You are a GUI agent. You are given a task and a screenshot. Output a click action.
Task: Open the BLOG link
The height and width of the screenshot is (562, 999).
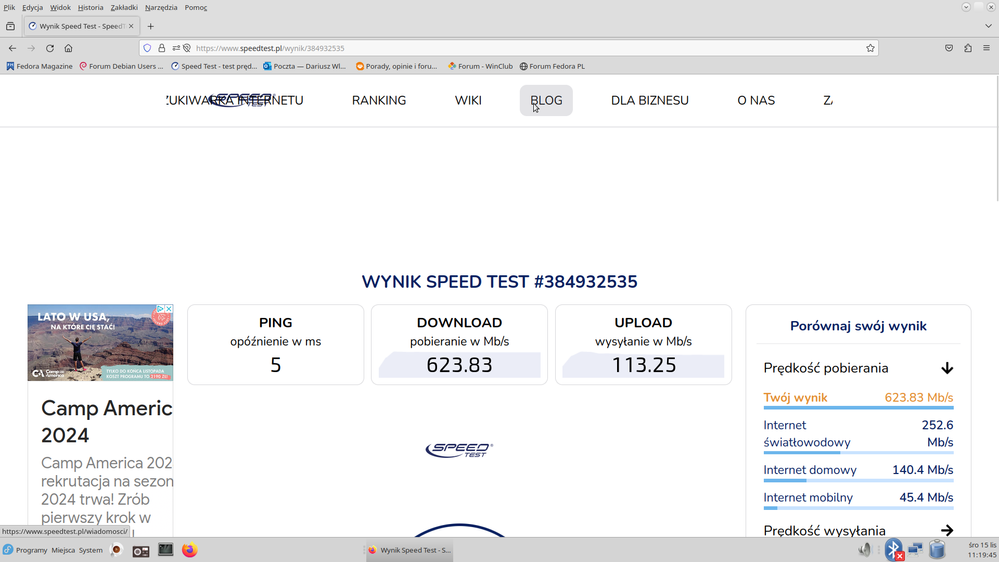546,101
